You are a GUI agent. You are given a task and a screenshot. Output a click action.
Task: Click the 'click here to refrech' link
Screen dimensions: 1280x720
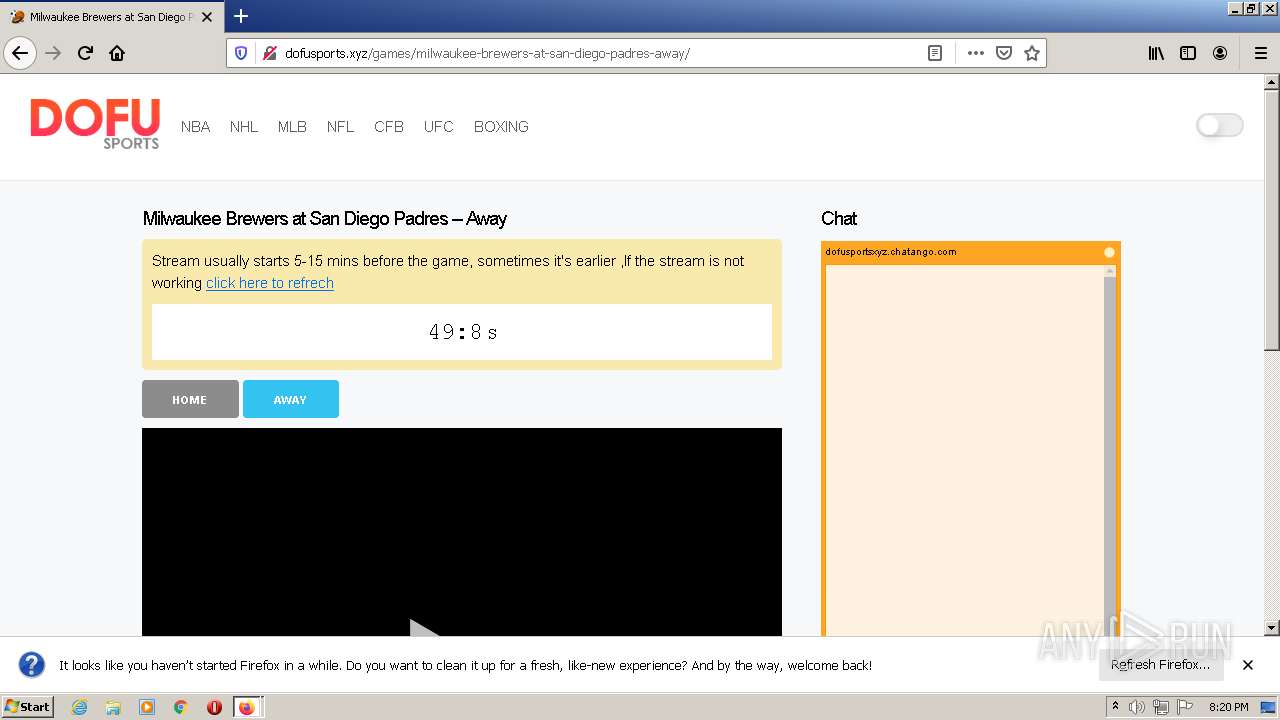[270, 283]
